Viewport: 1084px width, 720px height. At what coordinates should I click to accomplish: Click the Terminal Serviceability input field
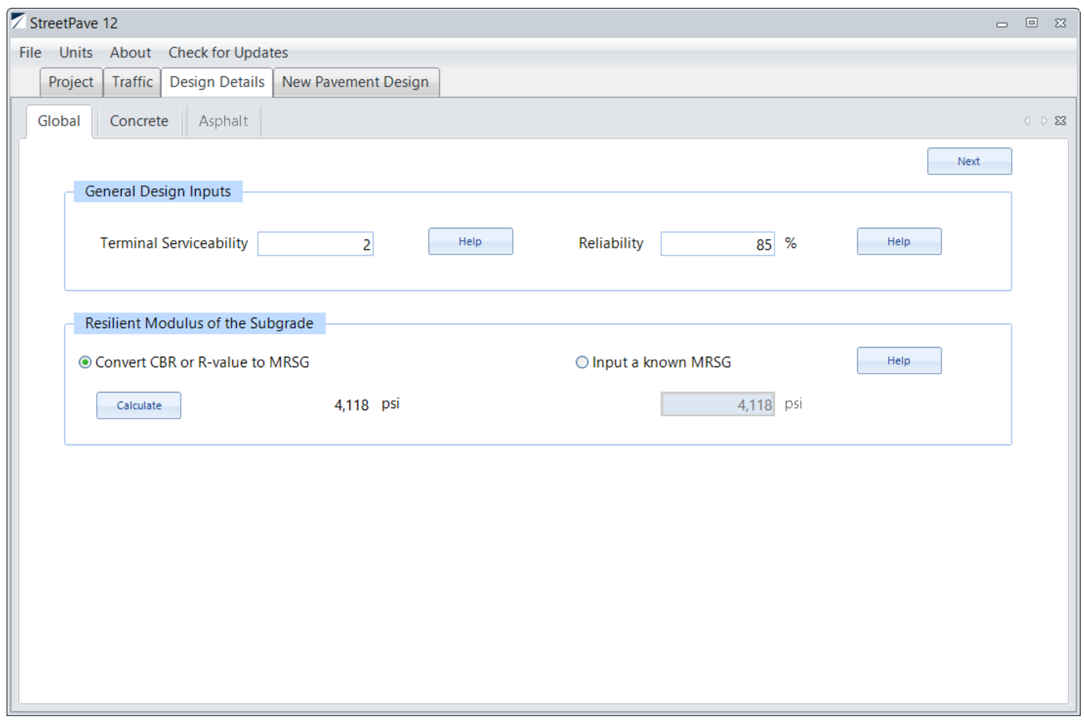315,244
